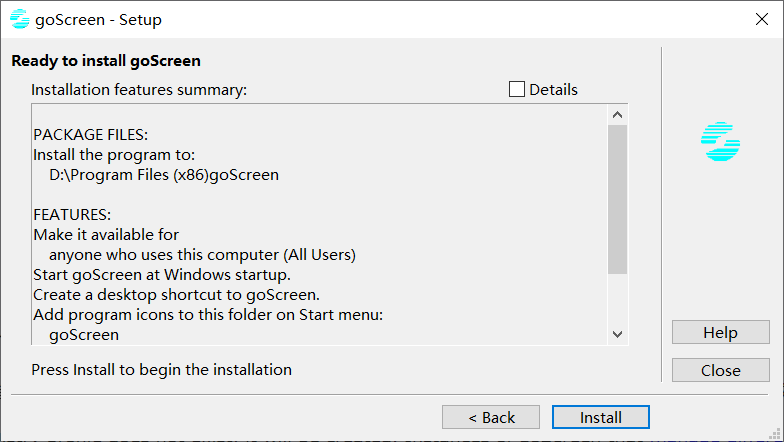This screenshot has height=442, width=784.
Task: Click the 'Add program icons to this folder' line
Action: (x=208, y=315)
